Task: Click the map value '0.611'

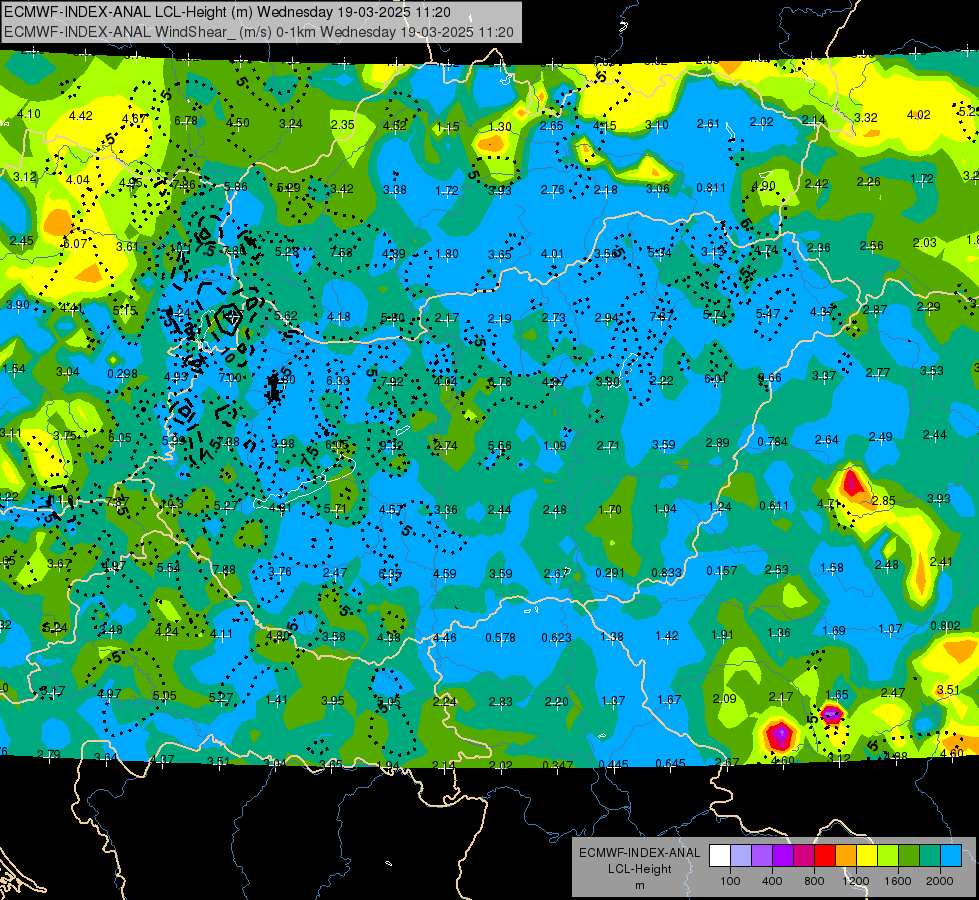Action: pos(774,505)
